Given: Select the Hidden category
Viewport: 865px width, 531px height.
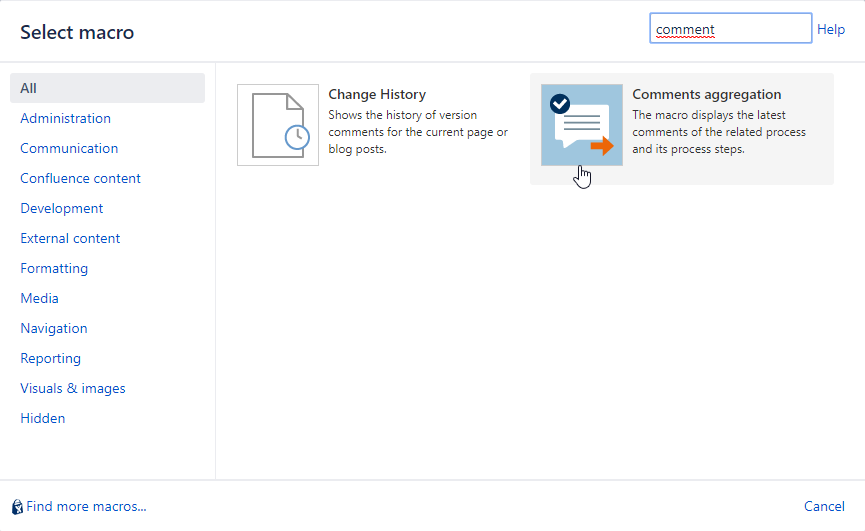Looking at the screenshot, I should [x=43, y=418].
